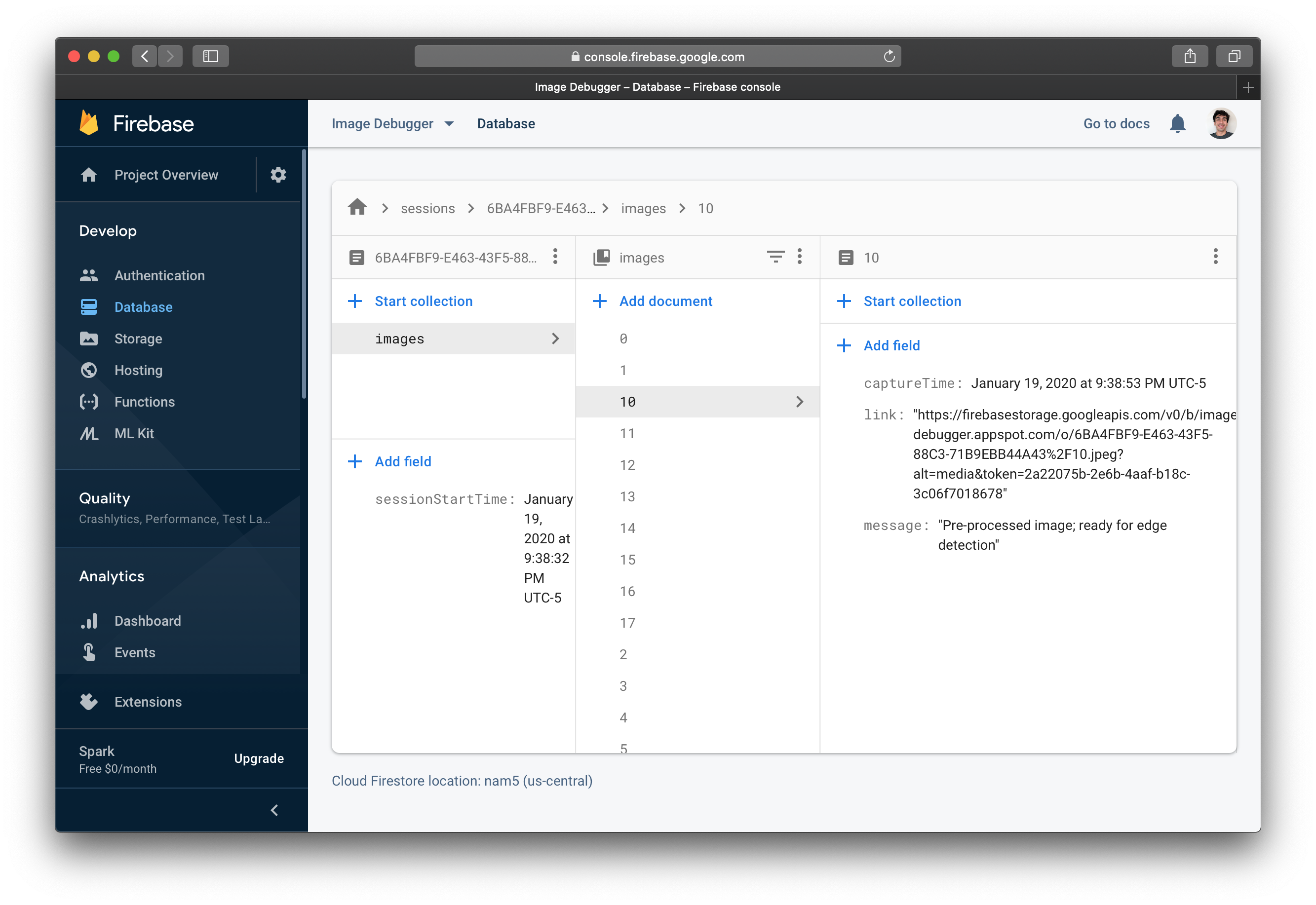Click the Safari address bar
The image size is (1316, 905).
658,56
